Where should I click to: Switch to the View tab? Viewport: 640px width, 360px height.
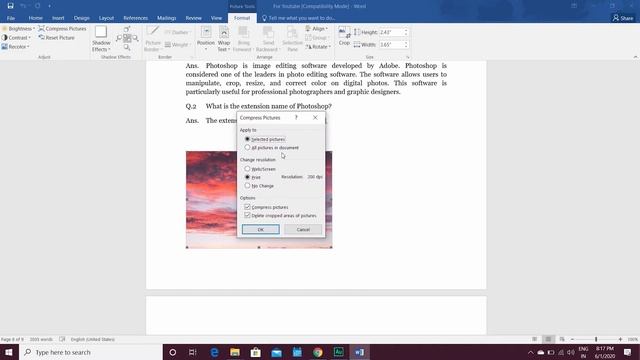[x=216, y=18]
